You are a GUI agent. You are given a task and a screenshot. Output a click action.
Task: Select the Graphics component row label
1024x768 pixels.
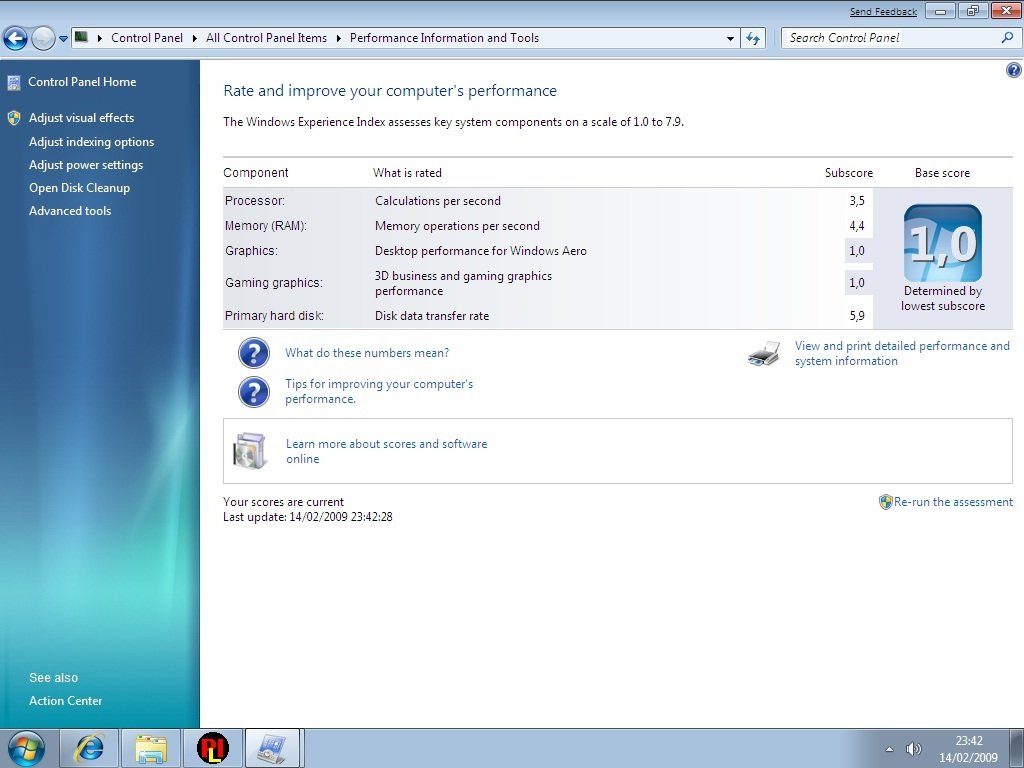[251, 251]
